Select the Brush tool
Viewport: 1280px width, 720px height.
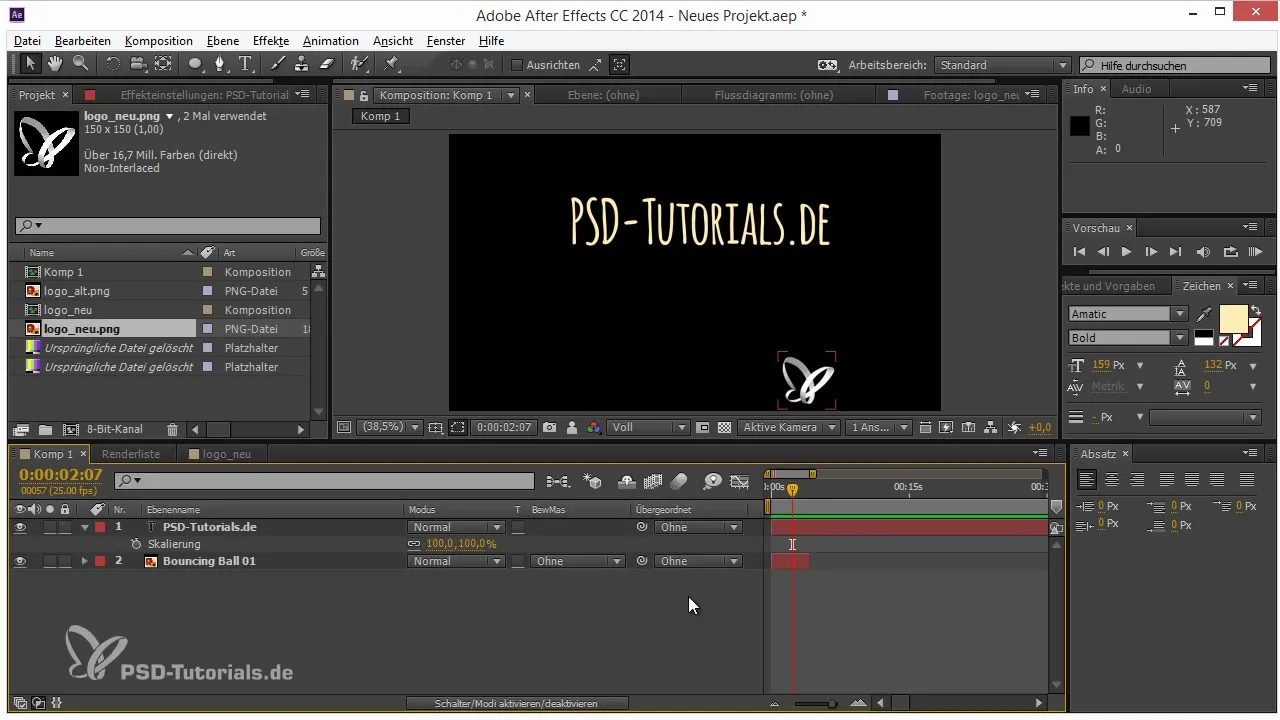277,64
